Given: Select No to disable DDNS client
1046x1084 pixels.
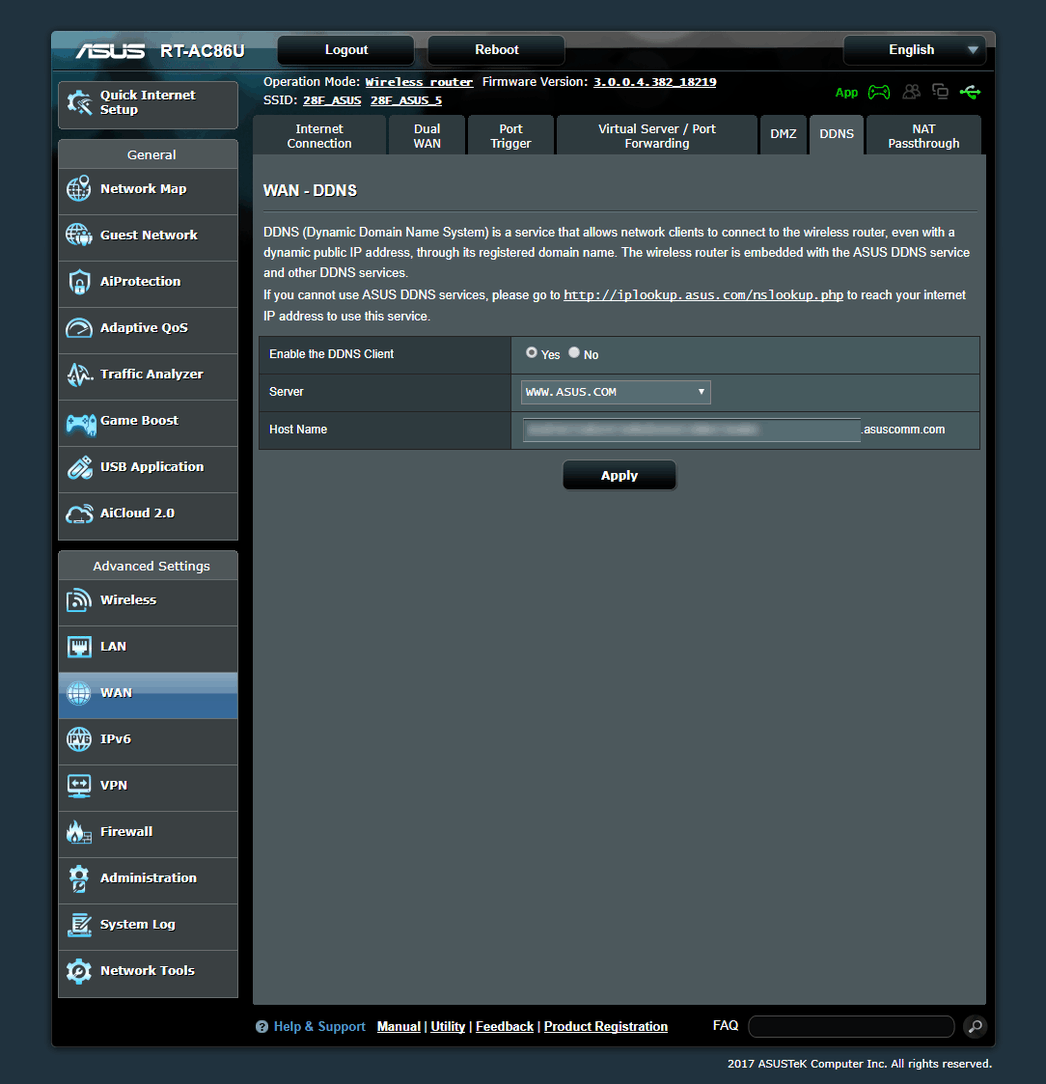Looking at the screenshot, I should click(574, 353).
